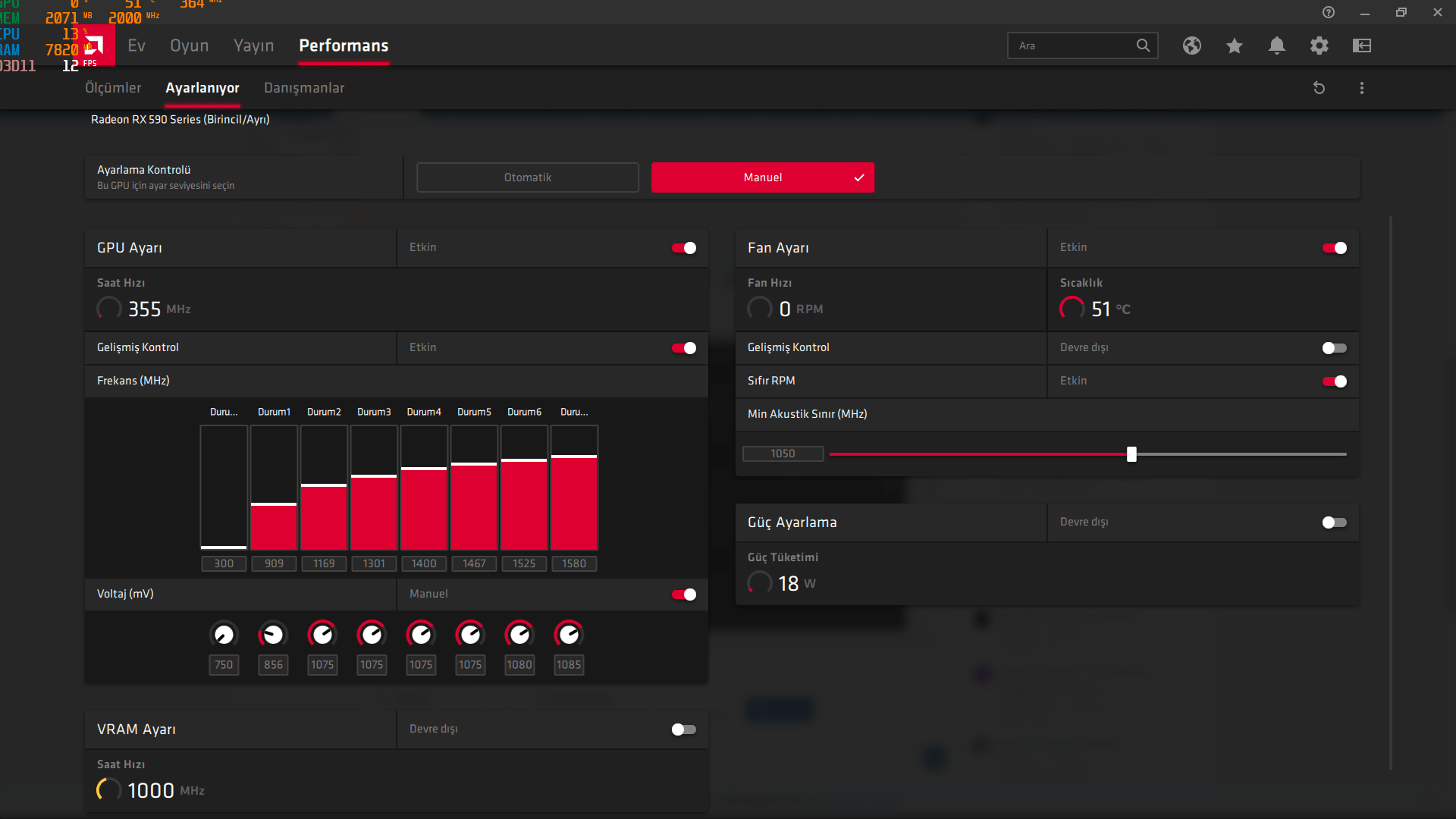Open favorites star icon

(1234, 45)
